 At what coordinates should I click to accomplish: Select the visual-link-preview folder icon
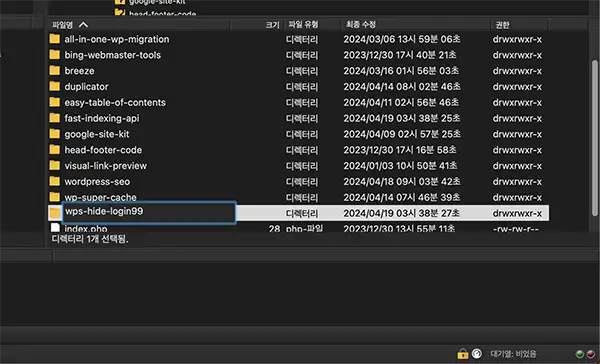55,165
